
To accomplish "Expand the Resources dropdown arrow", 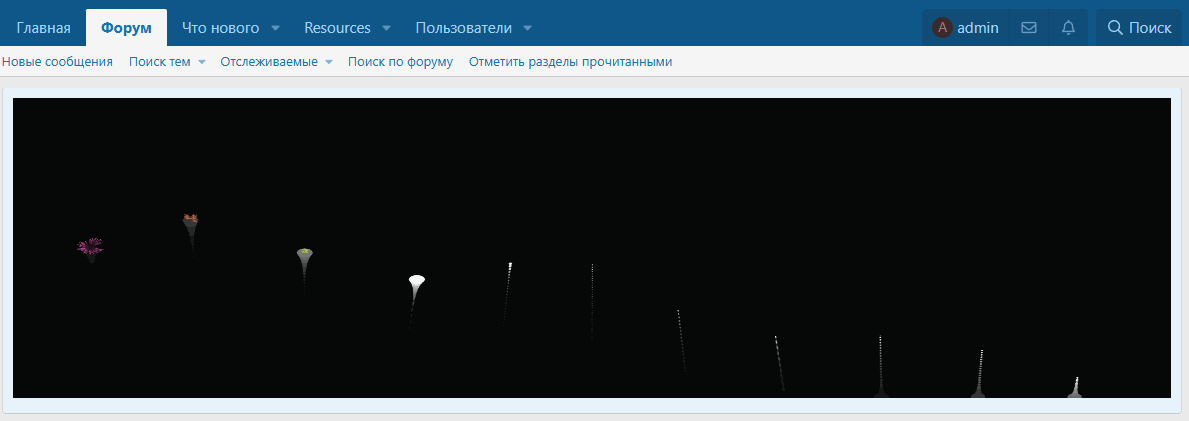I will [x=387, y=28].
